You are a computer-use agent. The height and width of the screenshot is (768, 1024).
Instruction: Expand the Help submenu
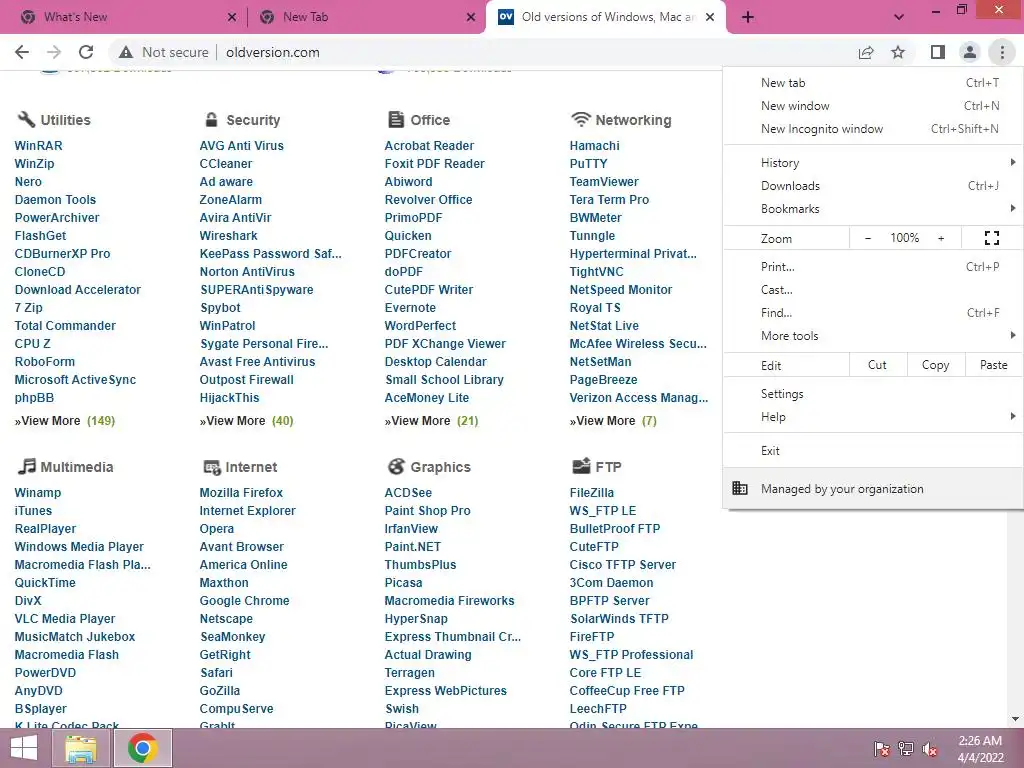coord(873,417)
